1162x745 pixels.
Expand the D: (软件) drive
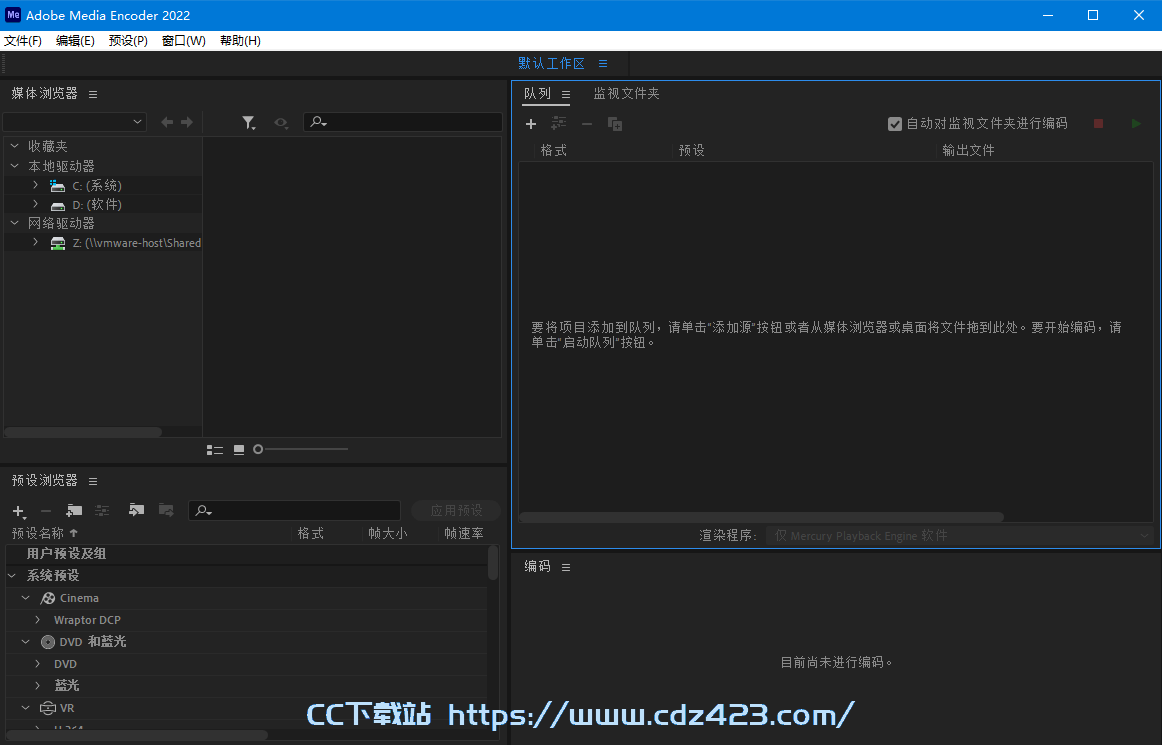[35, 204]
